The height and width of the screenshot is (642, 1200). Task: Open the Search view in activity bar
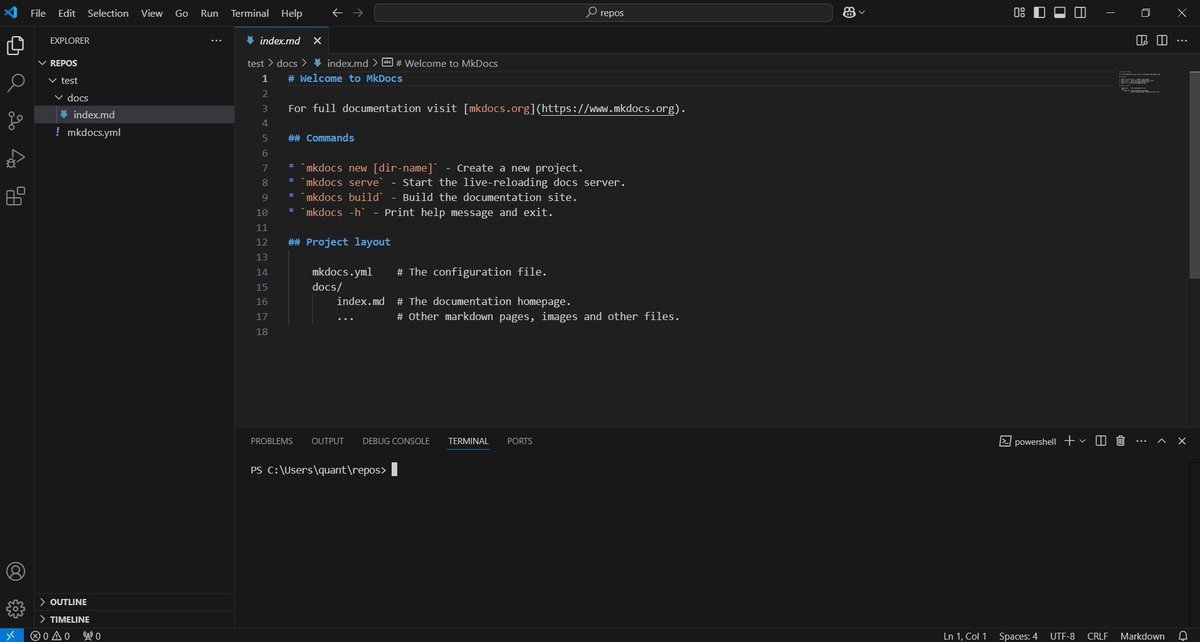click(x=15, y=83)
